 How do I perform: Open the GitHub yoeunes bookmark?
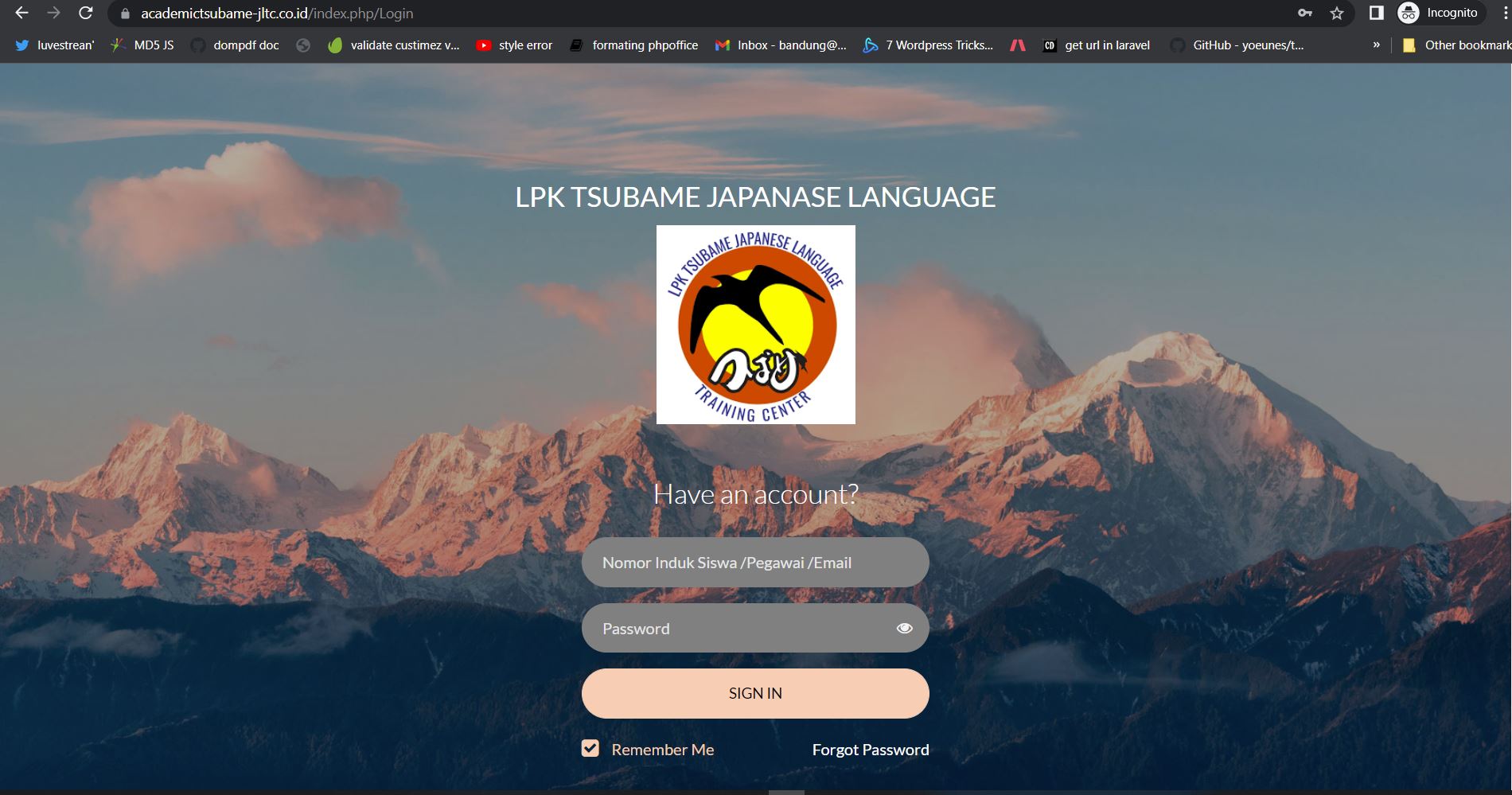point(1237,45)
